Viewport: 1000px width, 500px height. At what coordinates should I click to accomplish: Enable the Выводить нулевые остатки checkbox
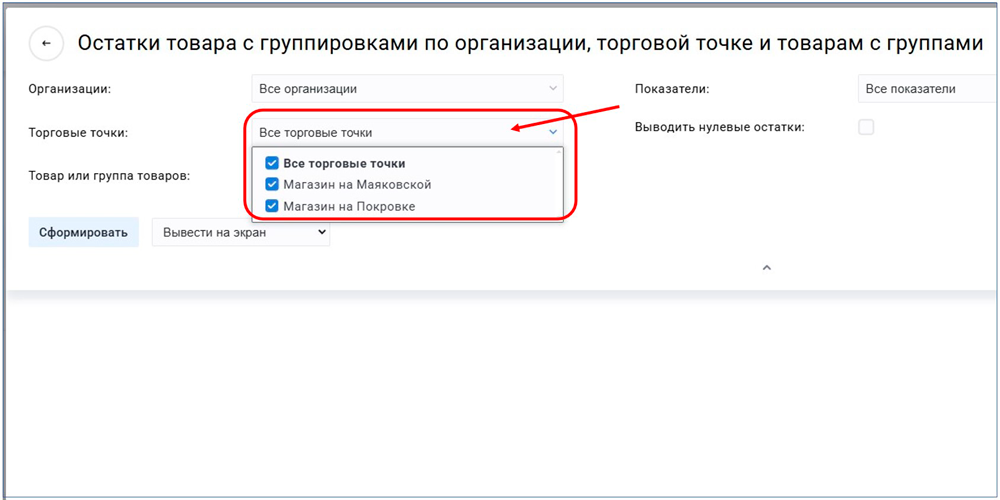coord(866,127)
